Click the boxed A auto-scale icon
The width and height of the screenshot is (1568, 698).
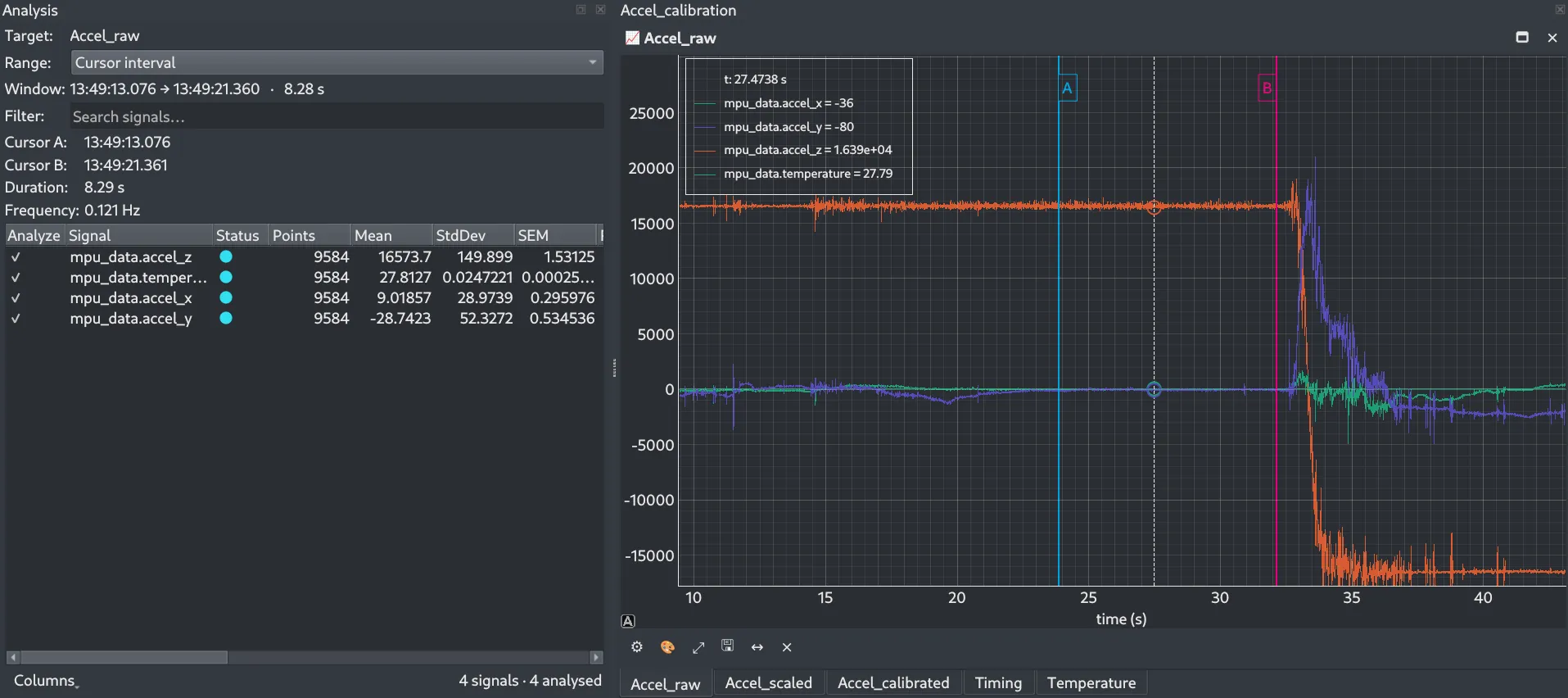[628, 621]
